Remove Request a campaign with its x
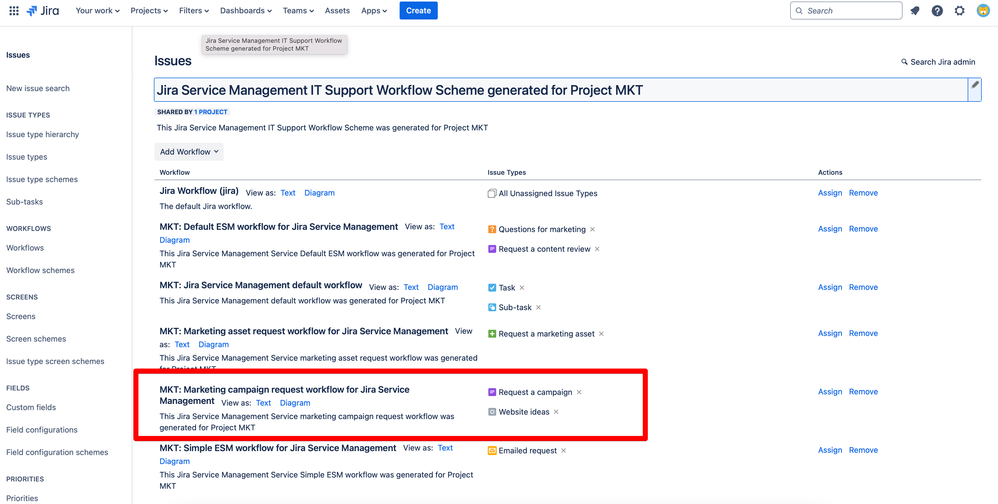This screenshot has height=504, width=998. pos(579,392)
